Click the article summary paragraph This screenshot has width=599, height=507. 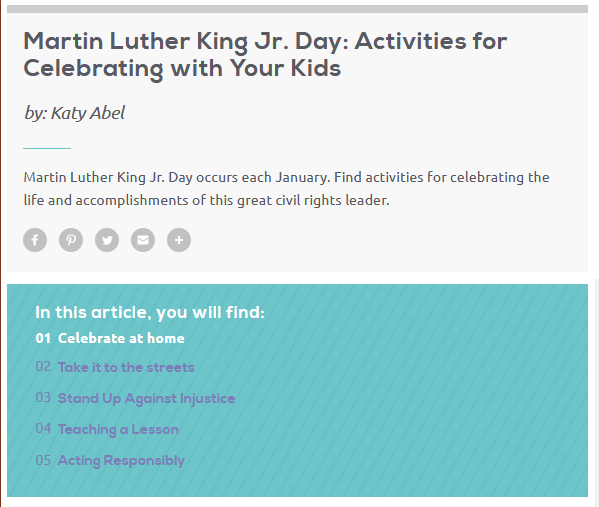286,189
